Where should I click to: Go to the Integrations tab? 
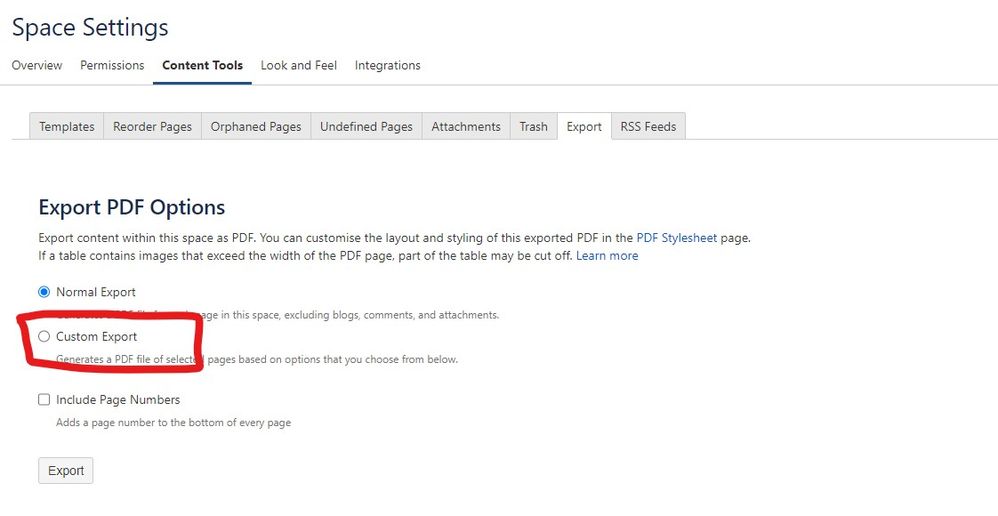pos(388,66)
